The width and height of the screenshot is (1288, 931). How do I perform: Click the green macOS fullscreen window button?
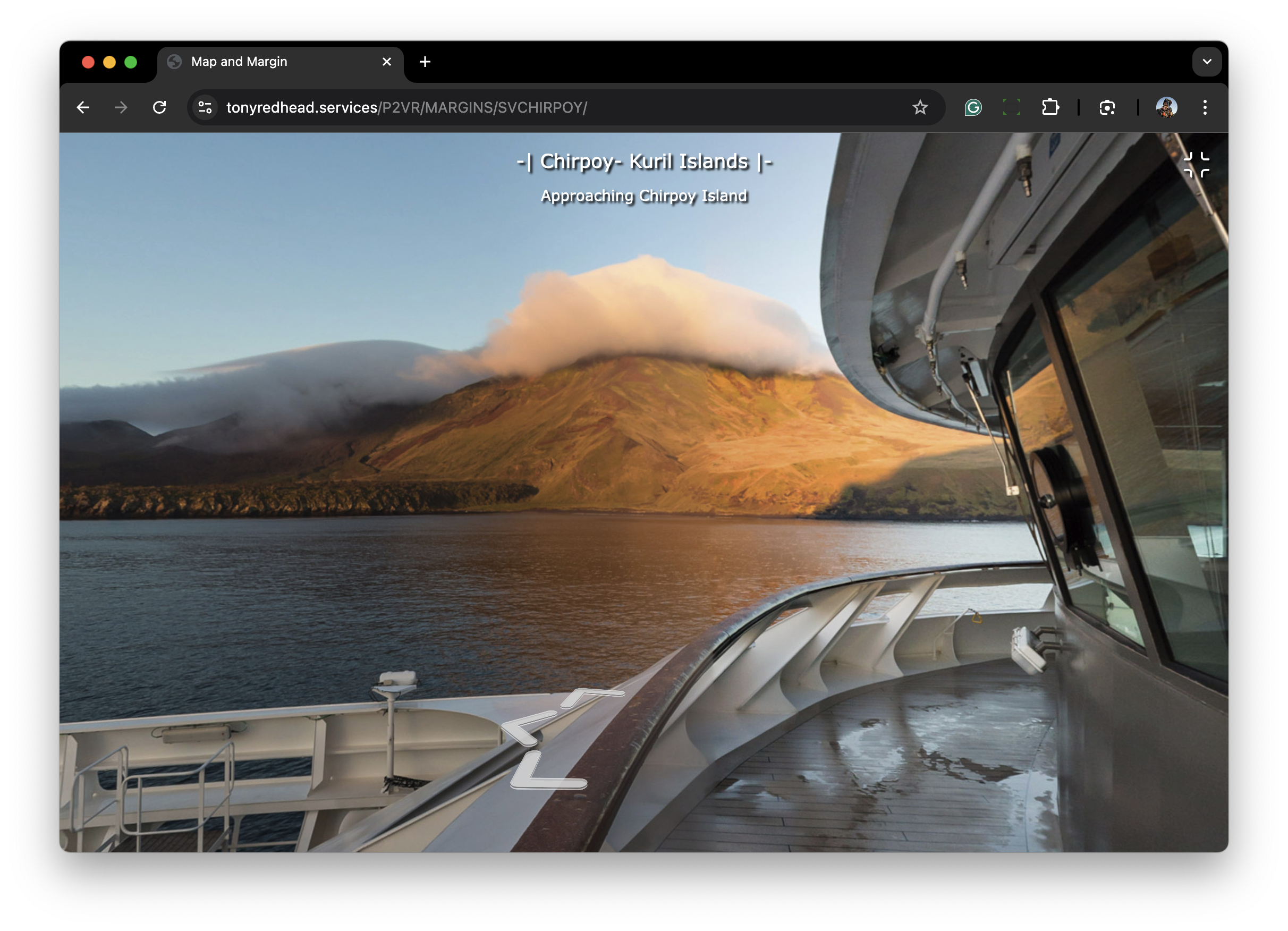(x=131, y=62)
